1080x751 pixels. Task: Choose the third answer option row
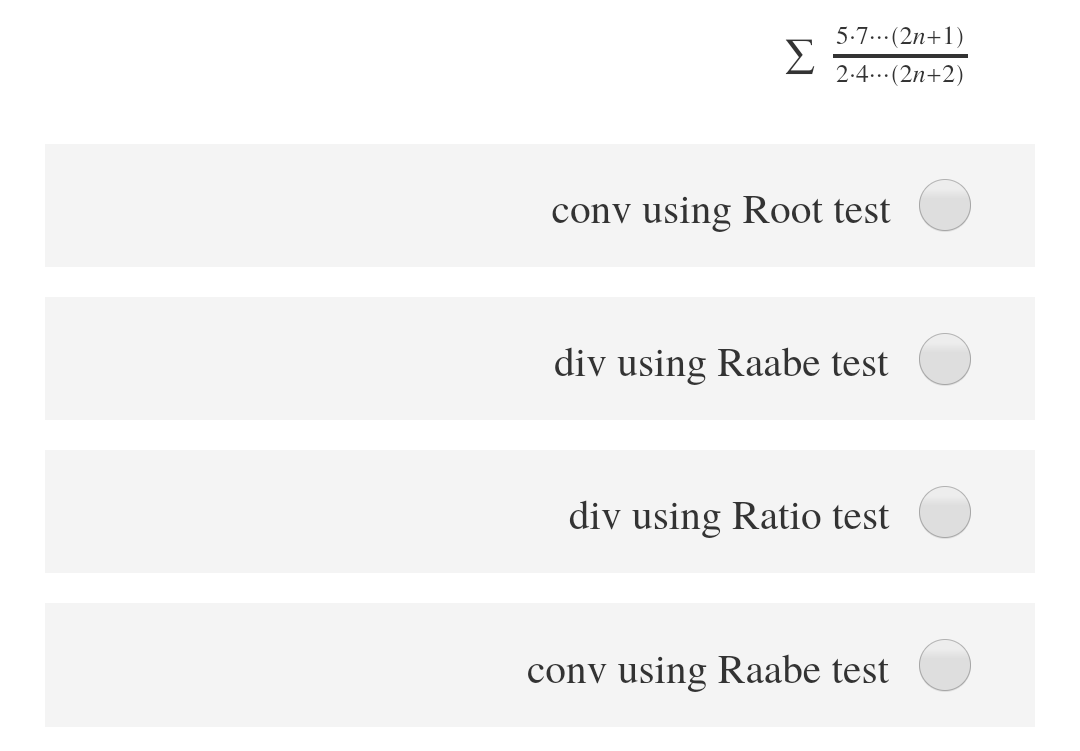[540, 511]
